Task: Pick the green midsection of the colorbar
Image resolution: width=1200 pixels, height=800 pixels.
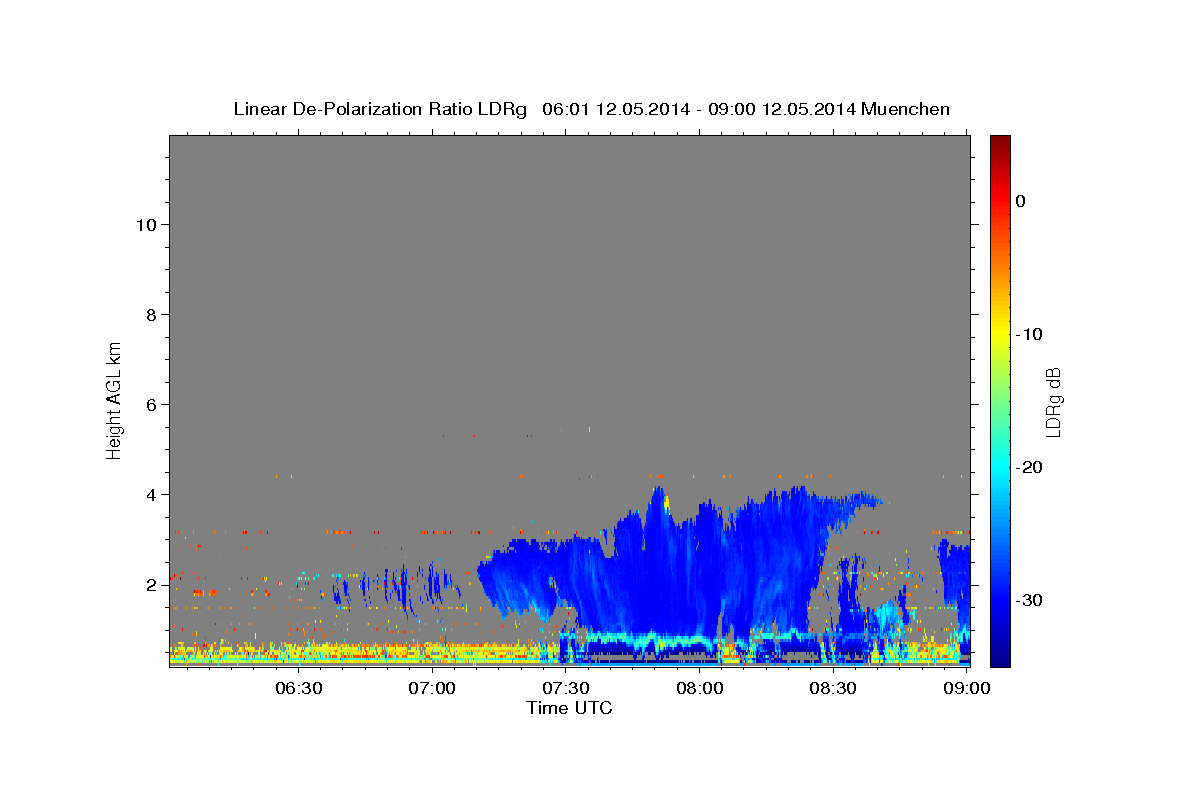Action: pyautogui.click(x=1000, y=400)
